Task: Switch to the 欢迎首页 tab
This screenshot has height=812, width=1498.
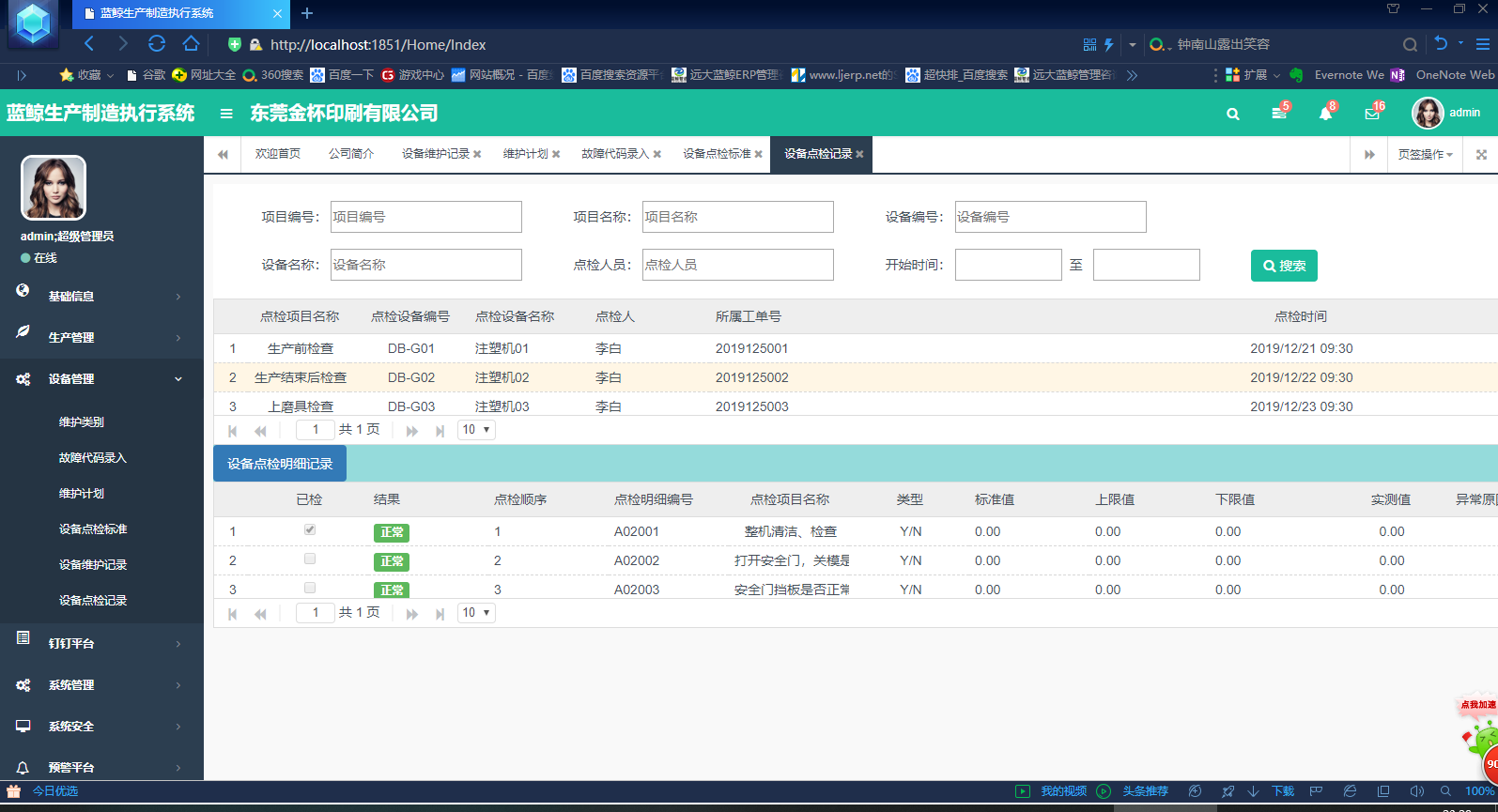Action: (278, 154)
